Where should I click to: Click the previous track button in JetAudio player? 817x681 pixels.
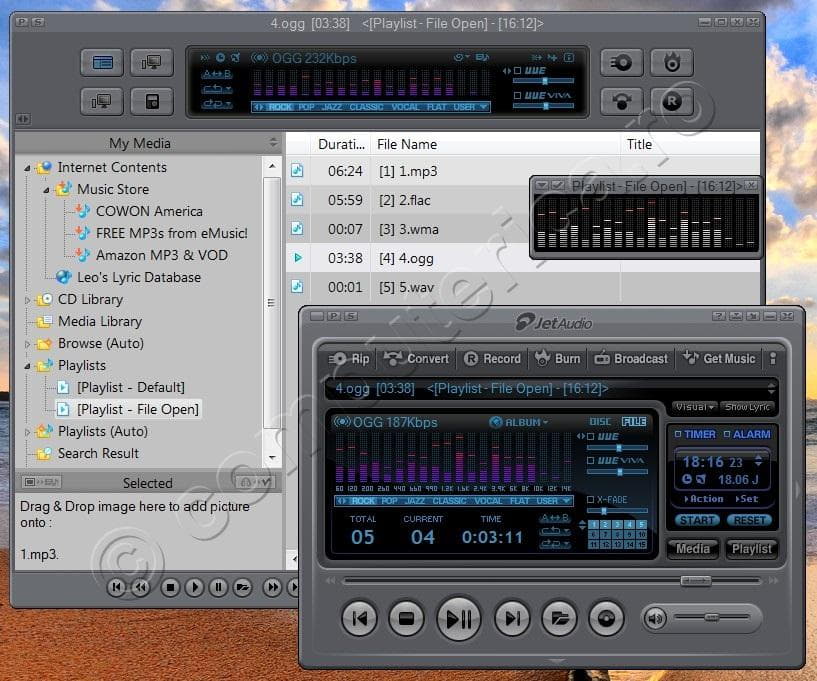tap(360, 618)
